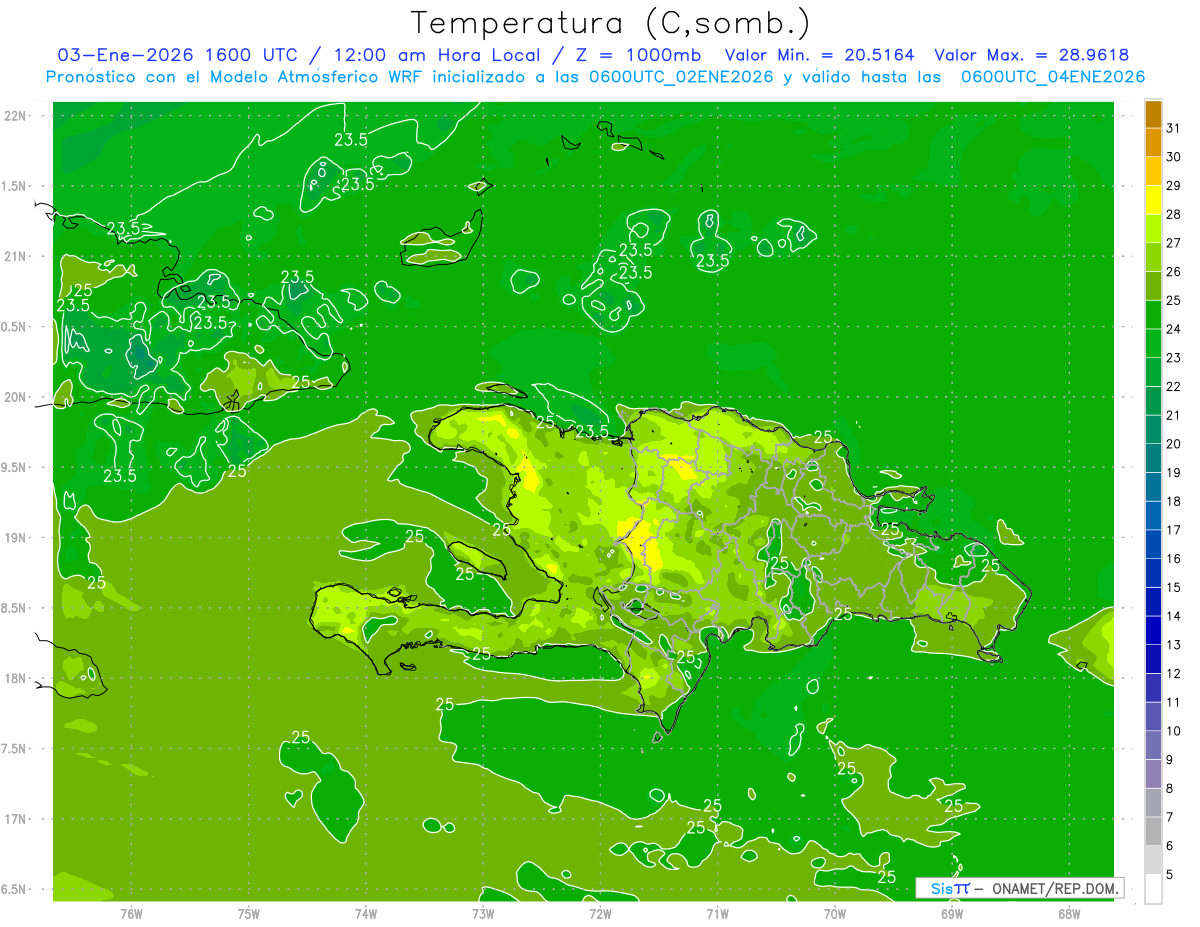Click the 71W longitude axis label

(x=717, y=914)
